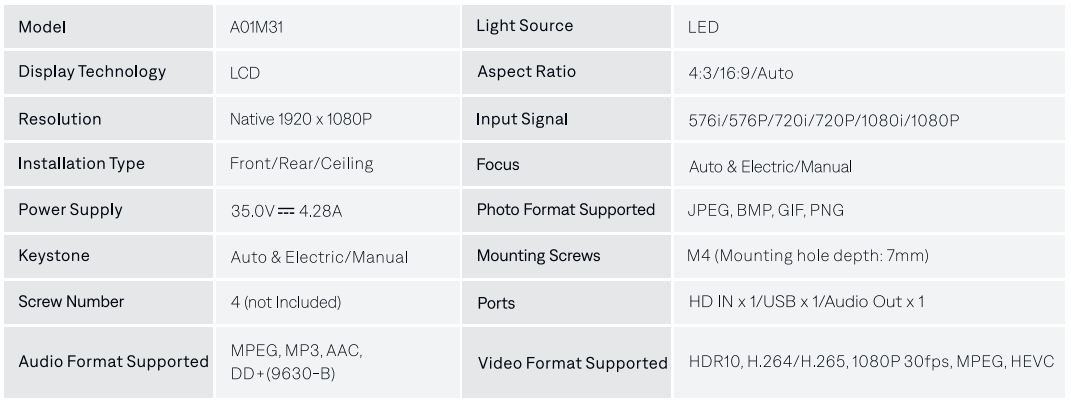Select the Screw Number label
The image size is (1071, 403).
pyautogui.click(x=71, y=302)
